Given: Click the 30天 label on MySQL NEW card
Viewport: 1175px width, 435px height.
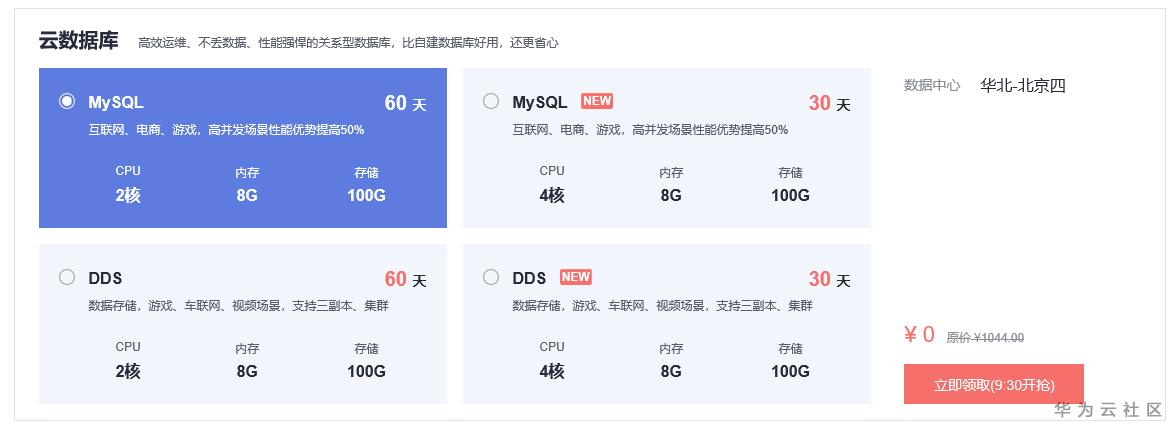Looking at the screenshot, I should (829, 103).
